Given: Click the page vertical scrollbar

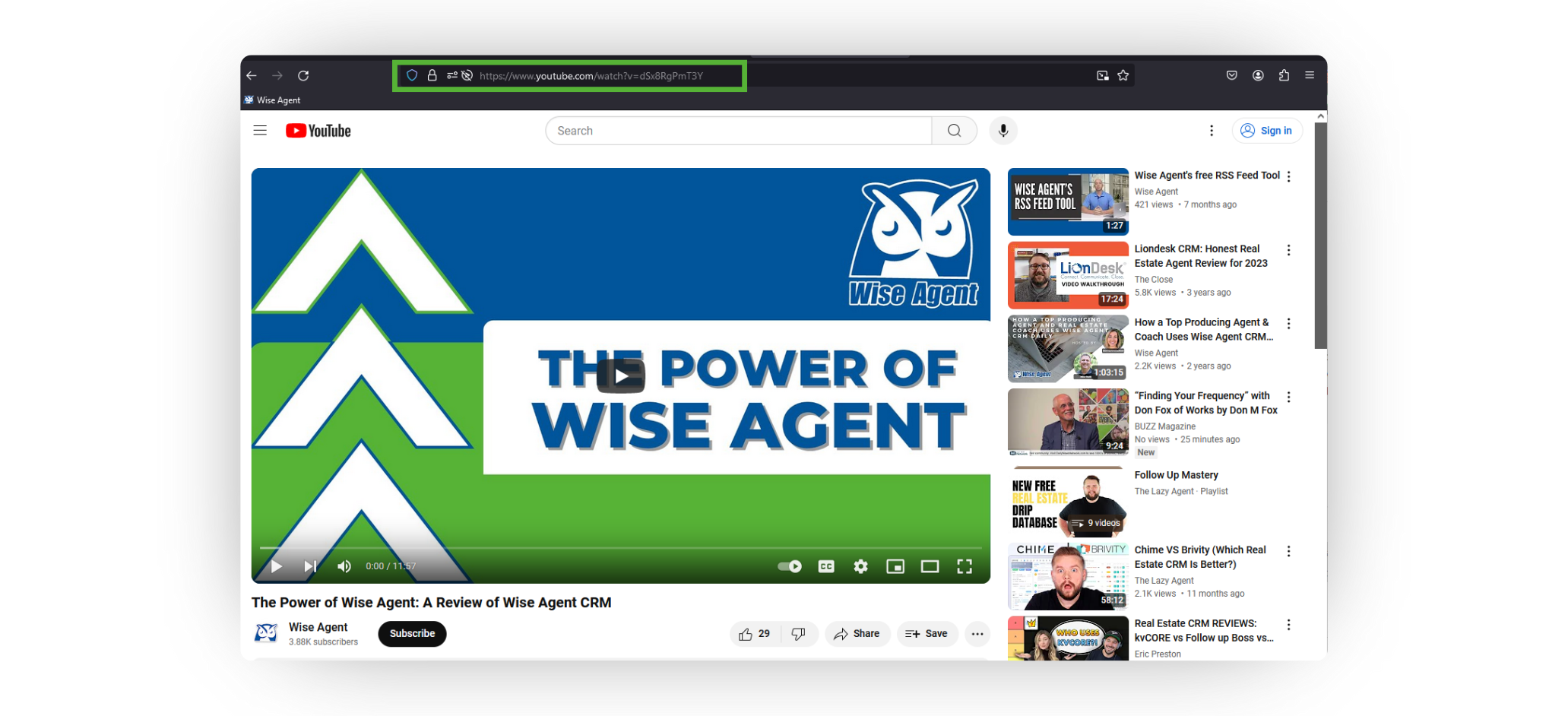Looking at the screenshot, I should tap(1321, 236).
